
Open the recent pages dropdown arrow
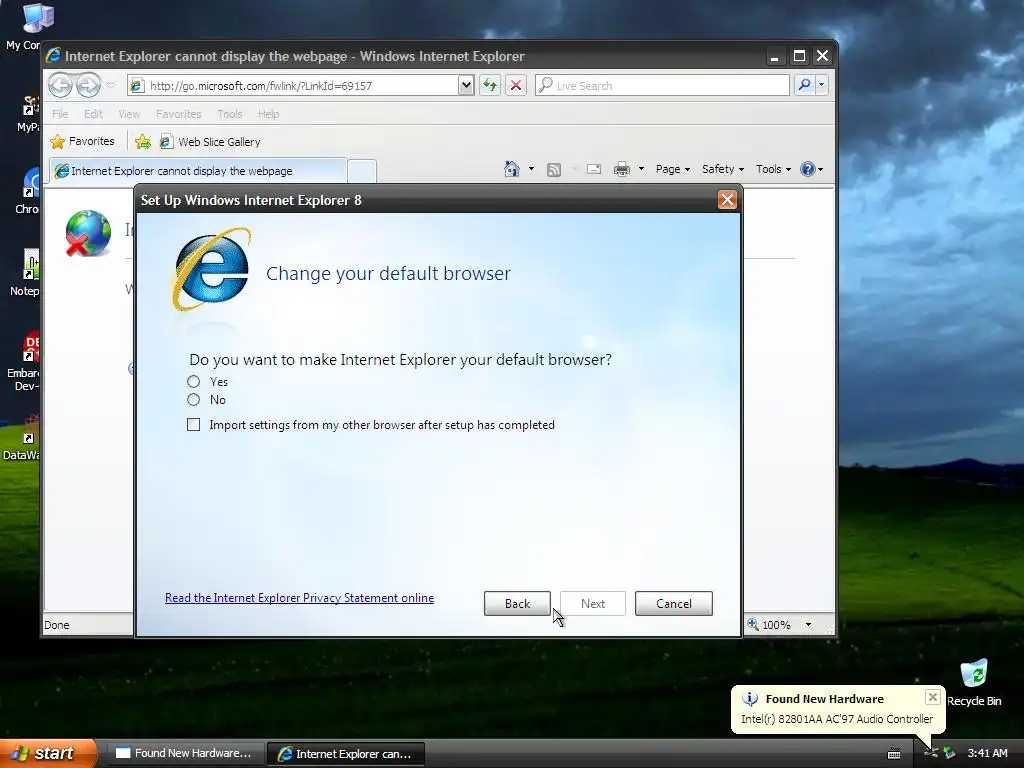tap(110, 85)
